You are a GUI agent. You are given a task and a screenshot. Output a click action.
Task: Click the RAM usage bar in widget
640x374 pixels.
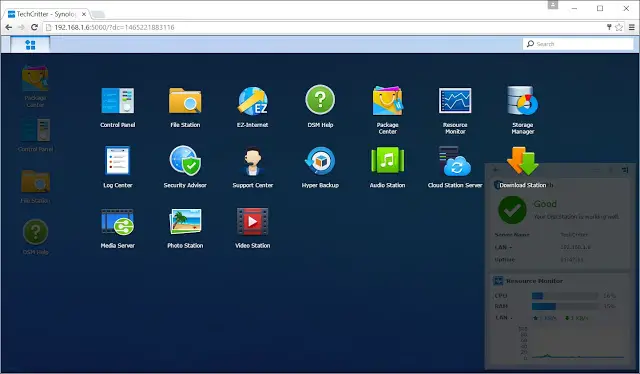565,306
